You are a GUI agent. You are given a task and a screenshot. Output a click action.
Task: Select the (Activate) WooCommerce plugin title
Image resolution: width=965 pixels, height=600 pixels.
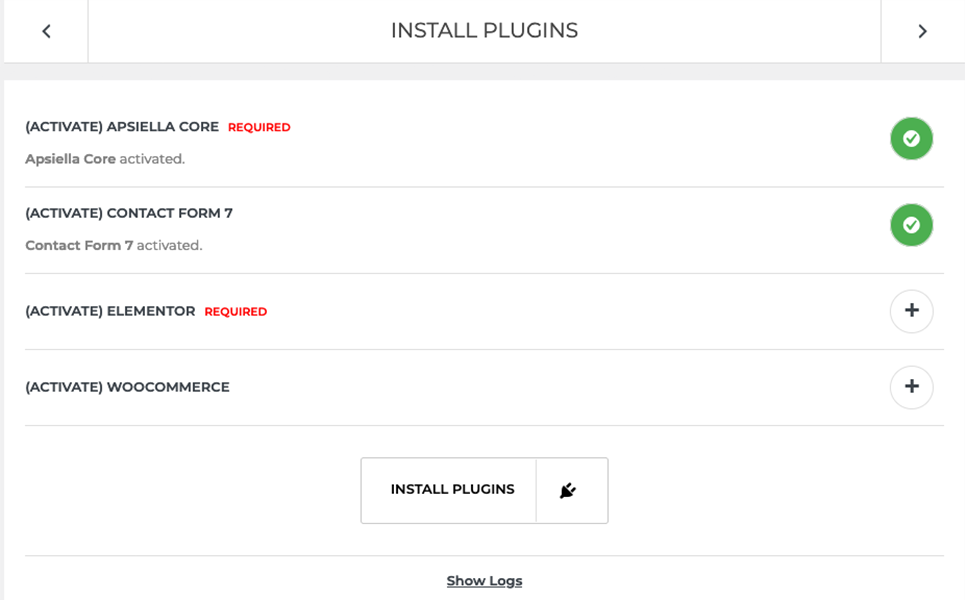(x=127, y=387)
